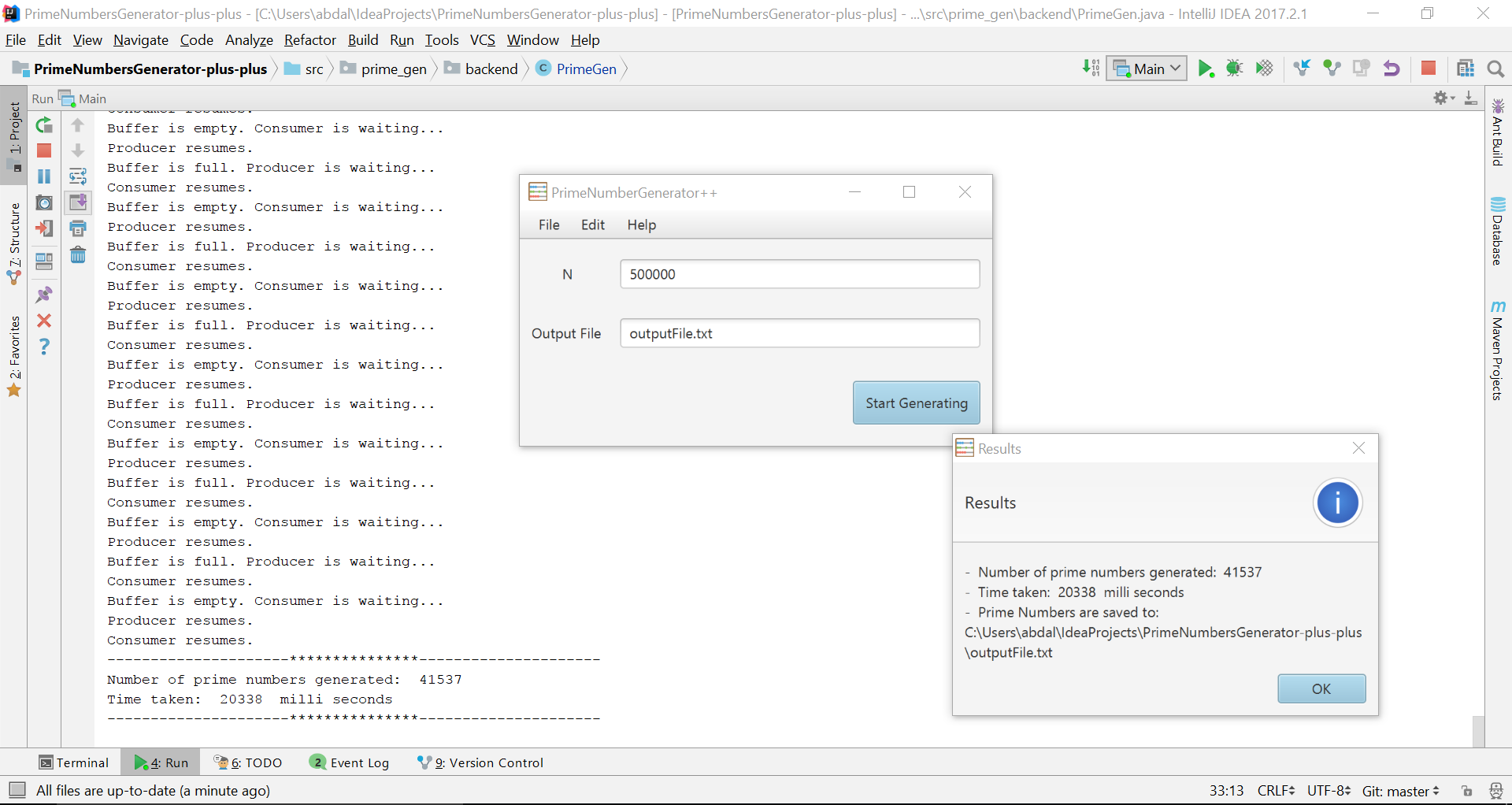Go down the stack trace
The height and width of the screenshot is (805, 1512).
(x=78, y=150)
